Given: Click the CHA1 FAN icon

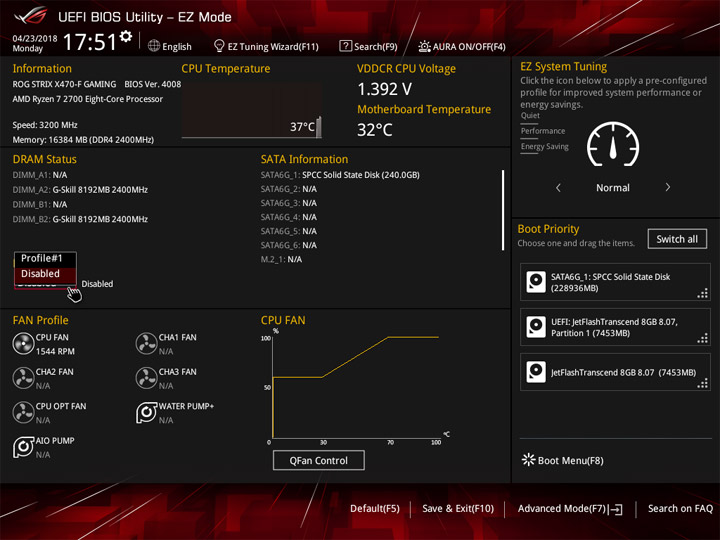Looking at the screenshot, I should point(146,343).
